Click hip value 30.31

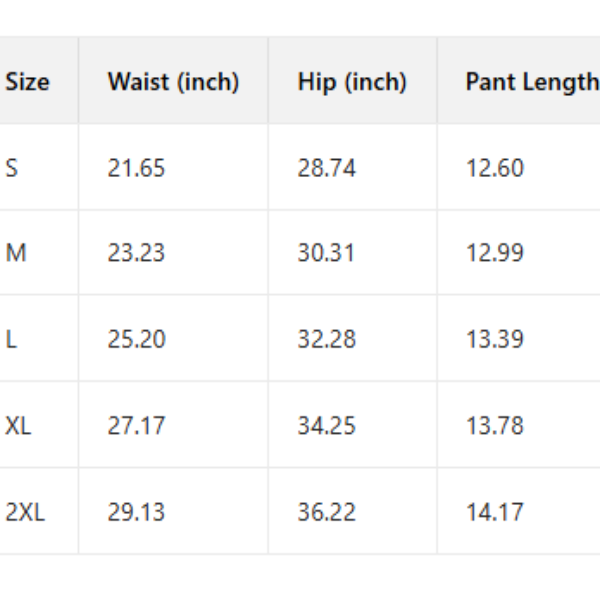[326, 254]
